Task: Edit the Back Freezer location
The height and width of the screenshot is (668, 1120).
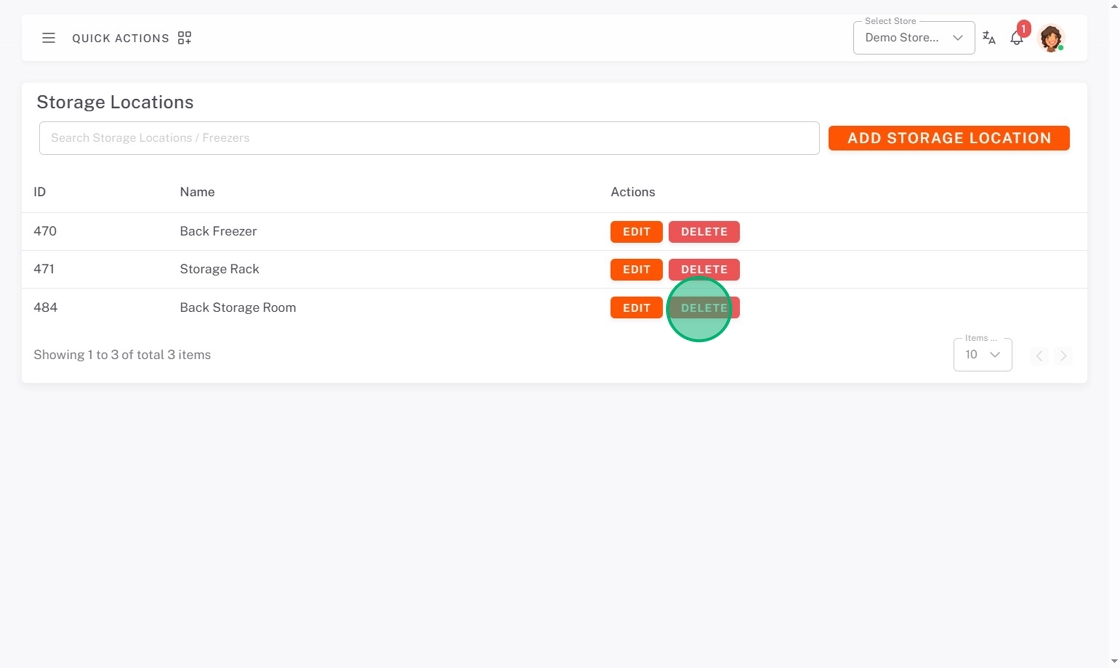Action: [636, 231]
